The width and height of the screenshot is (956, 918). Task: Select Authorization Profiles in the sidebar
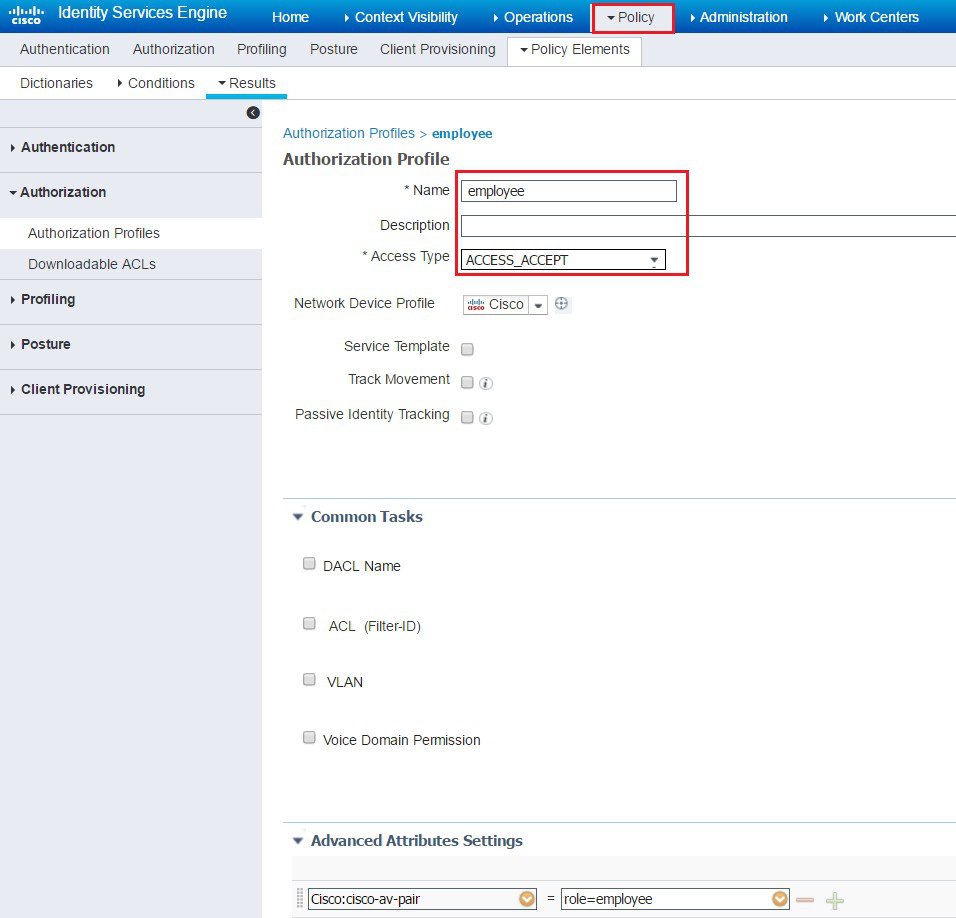94,233
